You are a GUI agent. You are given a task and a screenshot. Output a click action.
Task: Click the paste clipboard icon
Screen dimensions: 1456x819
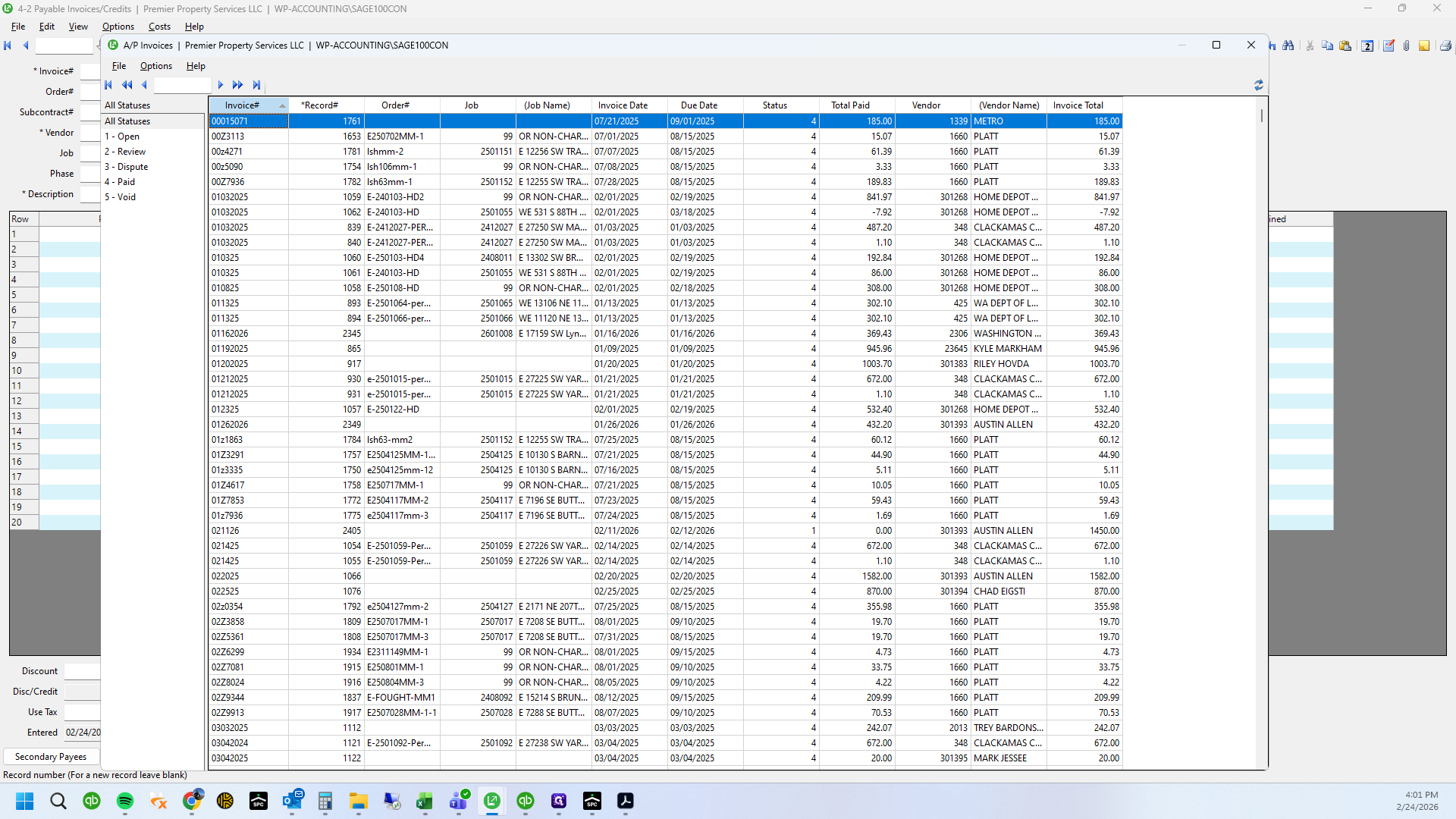[x=1345, y=45]
